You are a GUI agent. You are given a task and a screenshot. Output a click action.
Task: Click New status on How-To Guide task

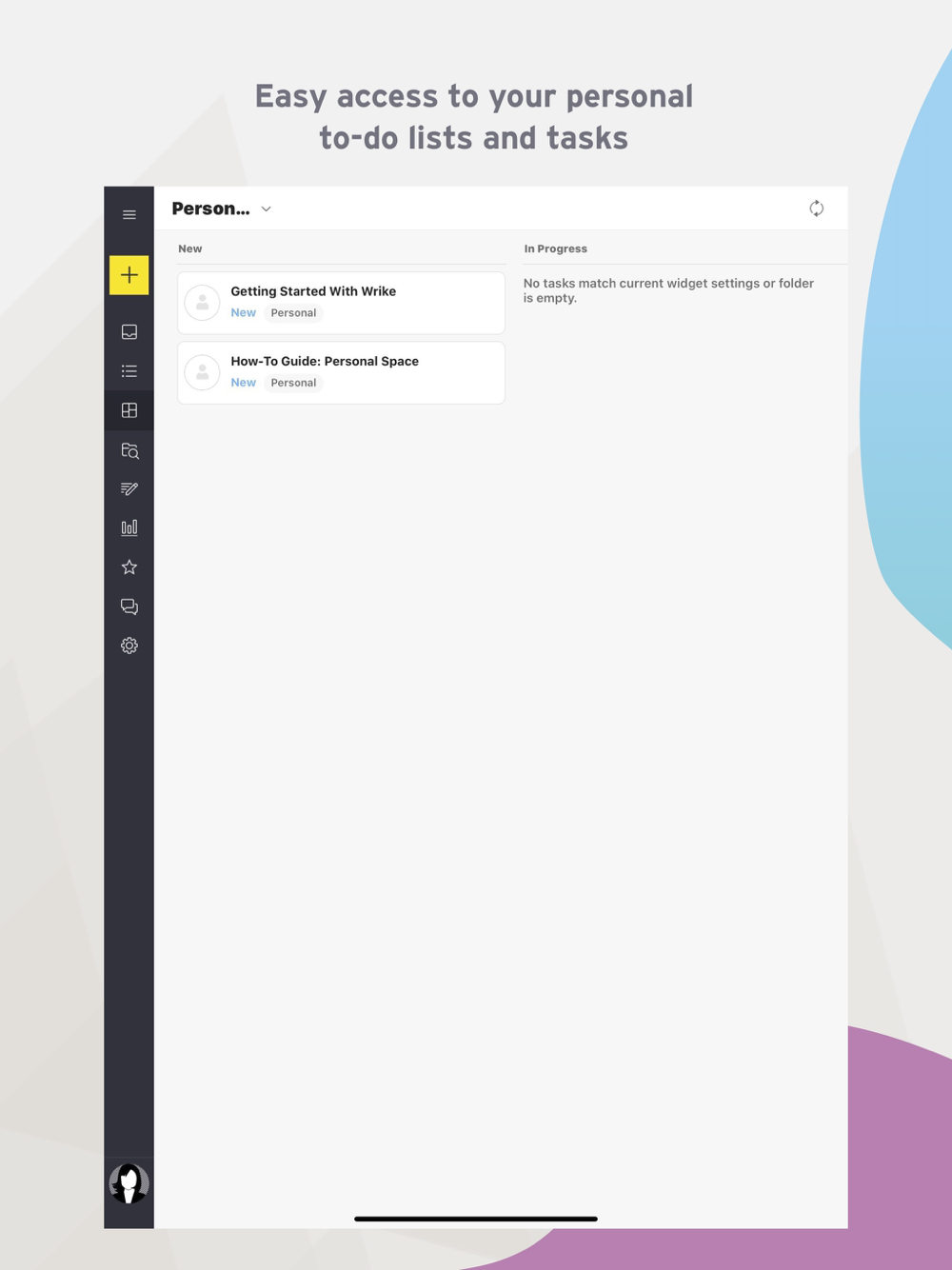[x=243, y=383]
